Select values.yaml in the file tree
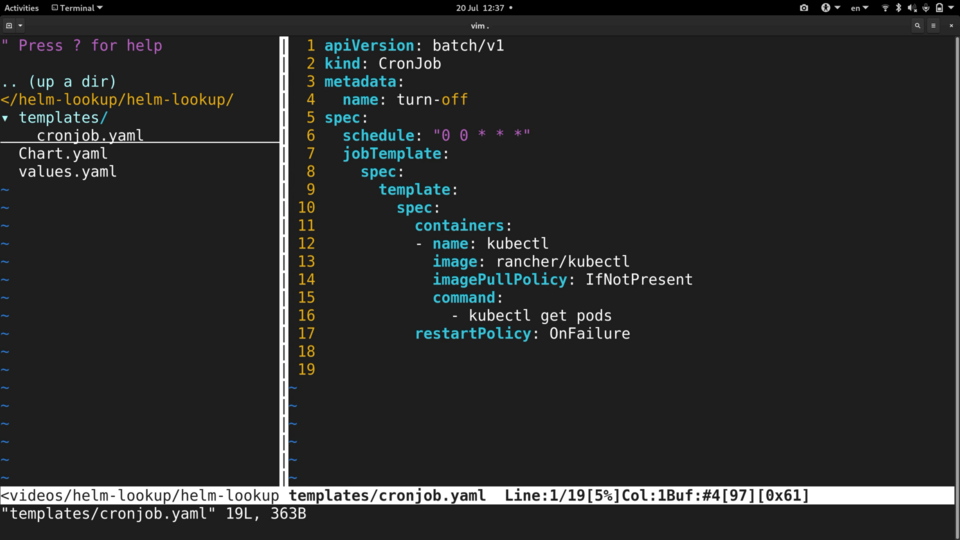 [x=67, y=172]
